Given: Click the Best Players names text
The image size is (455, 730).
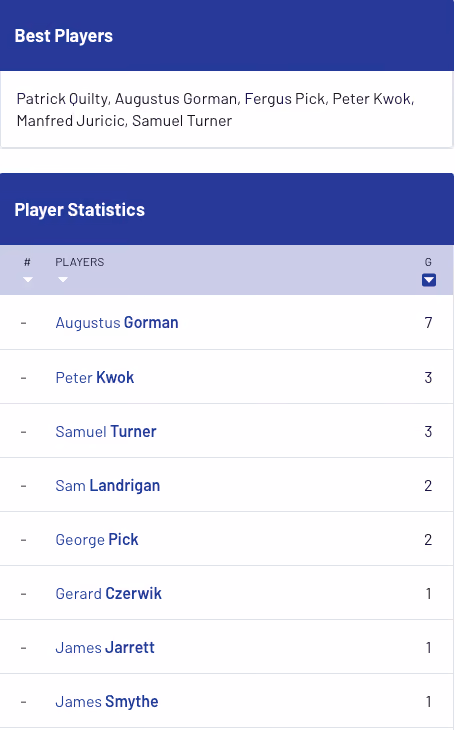Looking at the screenshot, I should click(215, 109).
